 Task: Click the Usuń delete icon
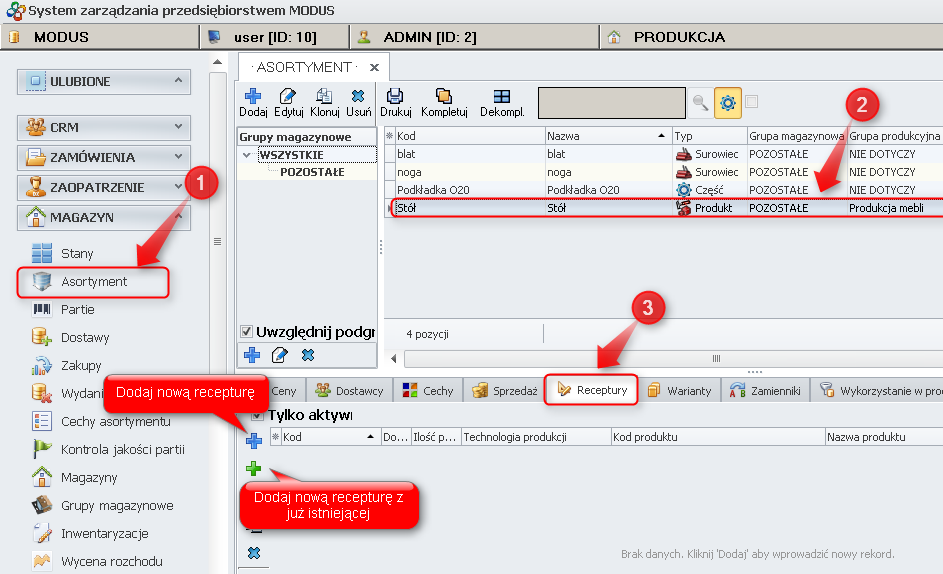(x=358, y=96)
